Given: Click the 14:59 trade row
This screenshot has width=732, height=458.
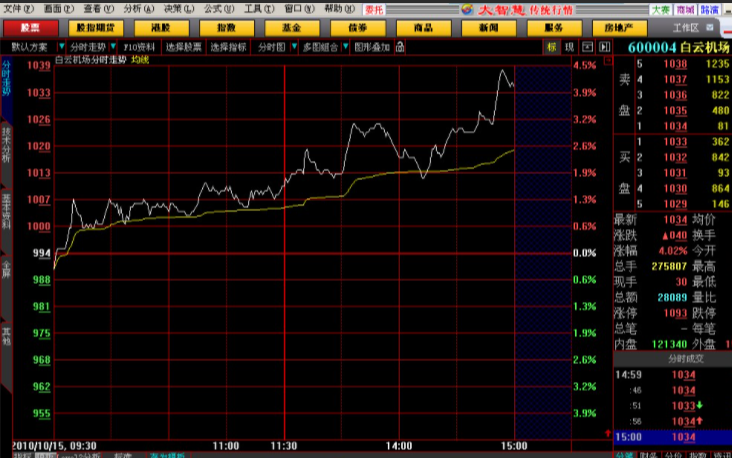Looking at the screenshot, I should [673, 375].
